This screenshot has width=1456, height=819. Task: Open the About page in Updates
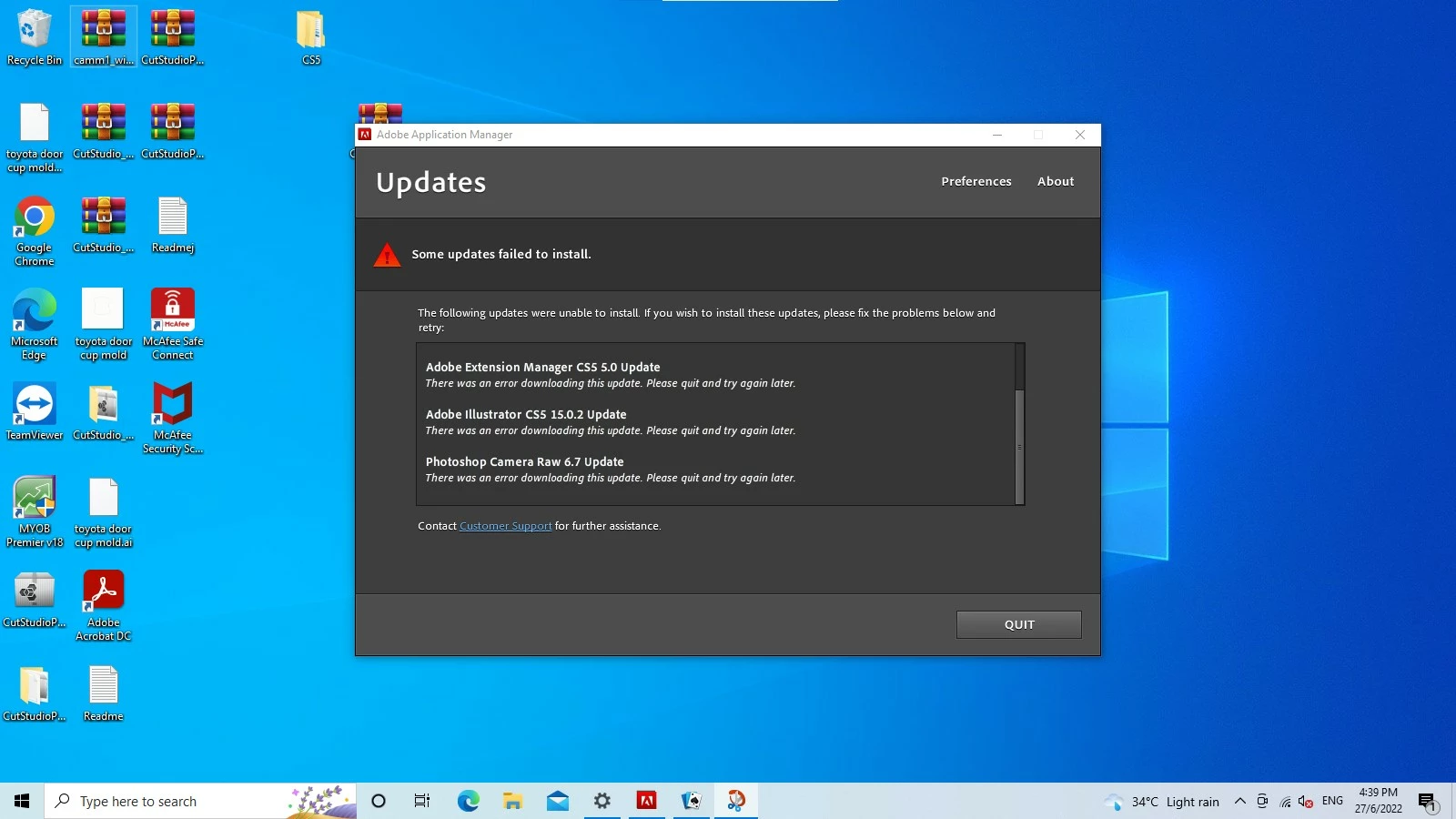pyautogui.click(x=1056, y=181)
